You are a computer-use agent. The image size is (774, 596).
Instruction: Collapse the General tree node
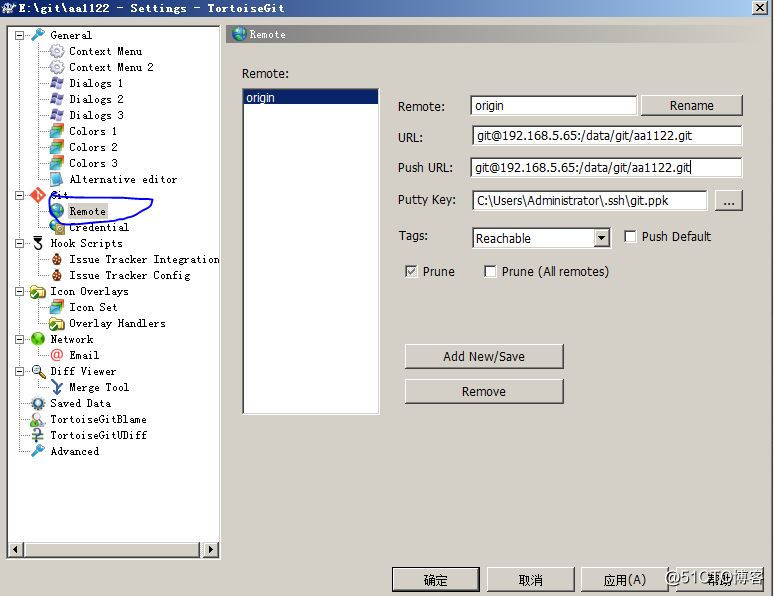point(19,35)
